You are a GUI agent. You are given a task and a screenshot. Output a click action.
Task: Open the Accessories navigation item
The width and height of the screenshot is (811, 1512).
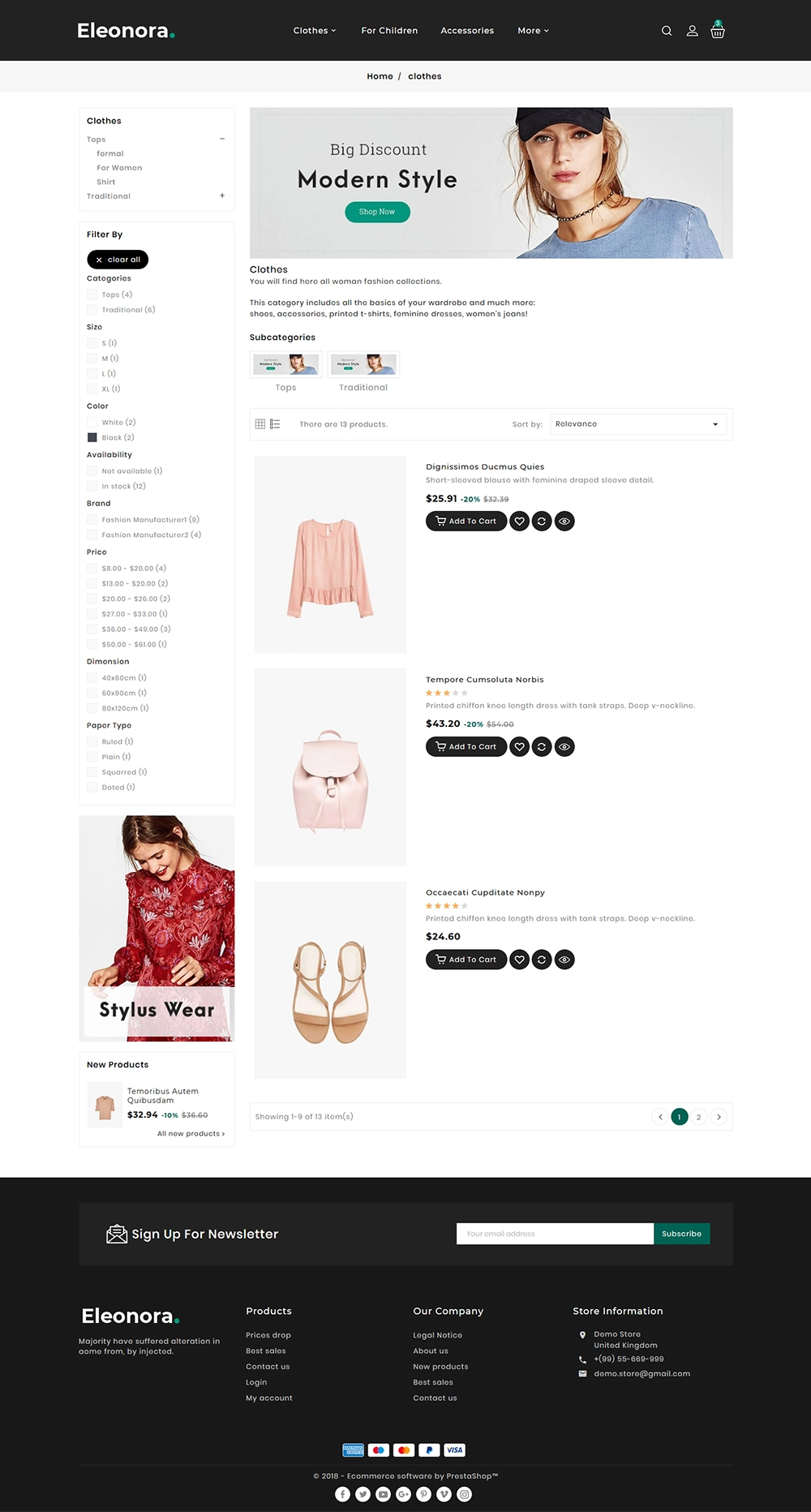(467, 31)
